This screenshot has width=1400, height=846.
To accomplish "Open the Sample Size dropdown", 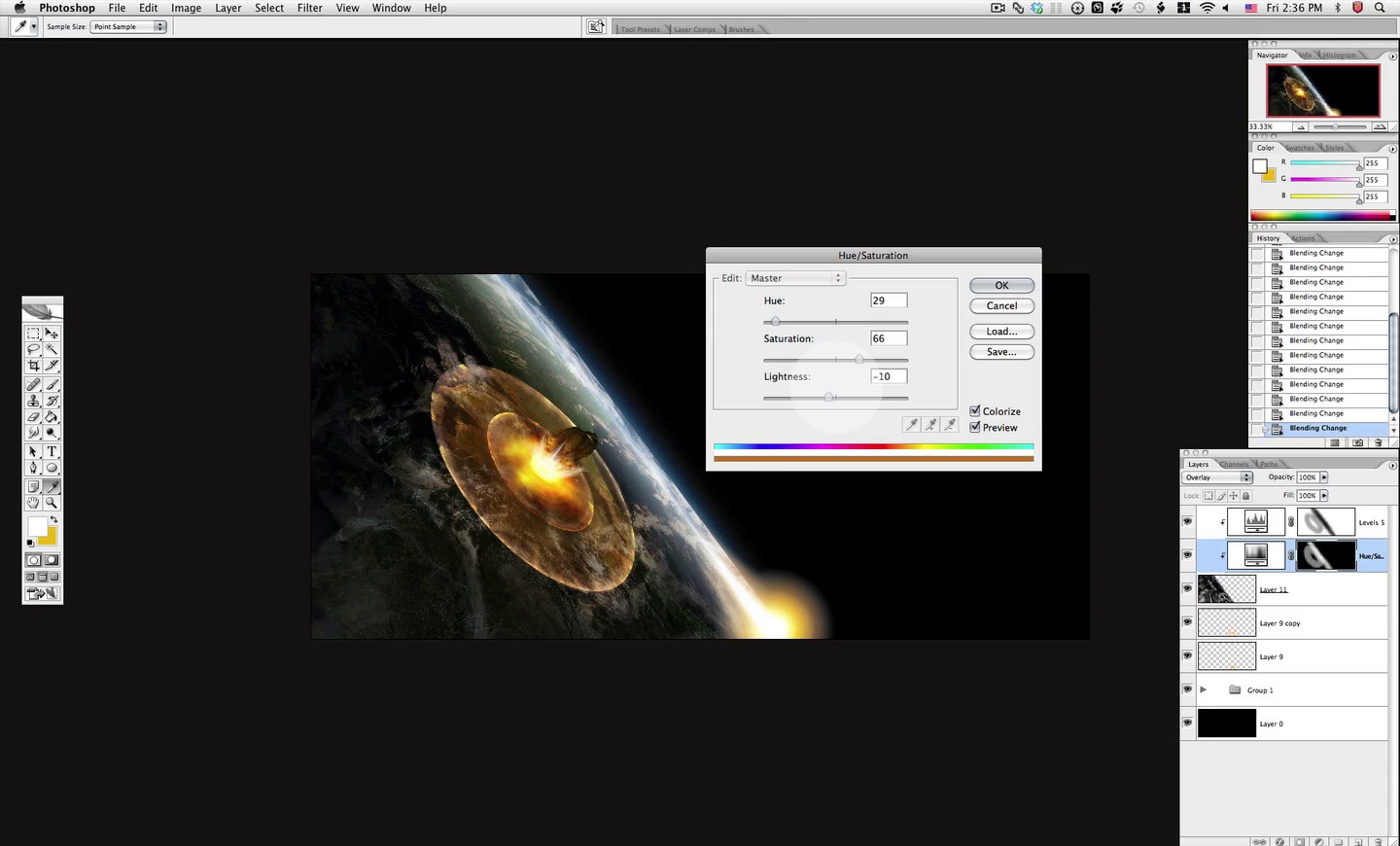I will coord(128,26).
